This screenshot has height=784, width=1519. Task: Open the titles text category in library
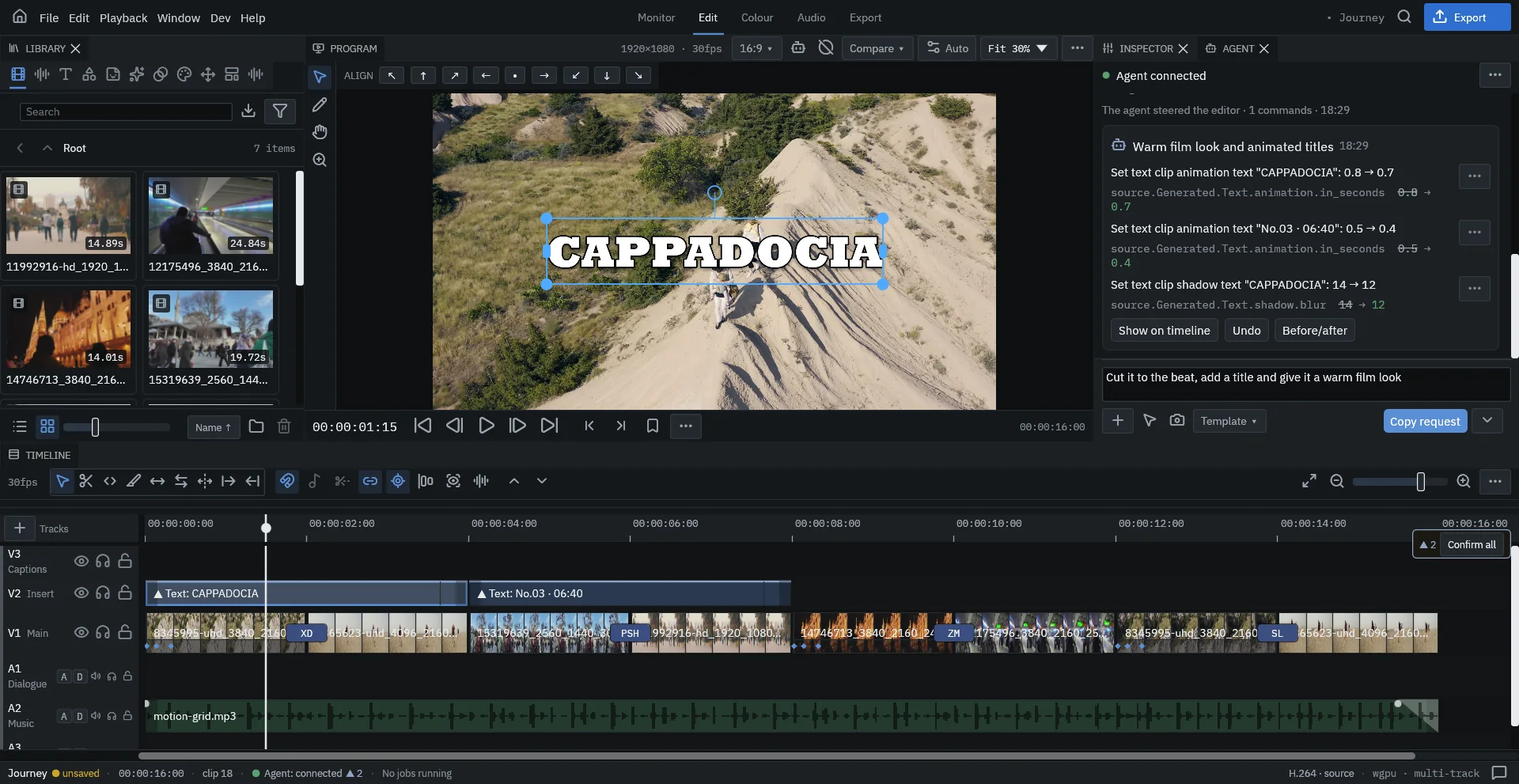(x=66, y=74)
